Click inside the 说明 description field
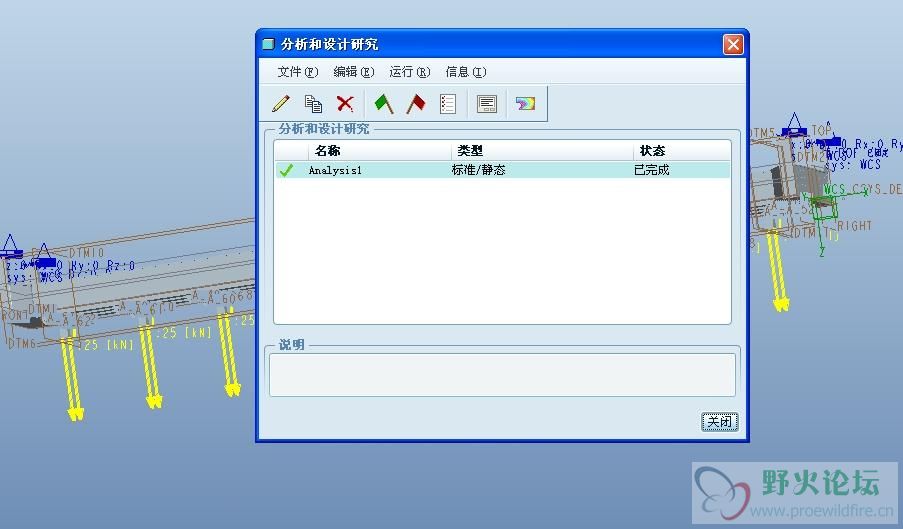903x529 pixels. (x=502, y=375)
